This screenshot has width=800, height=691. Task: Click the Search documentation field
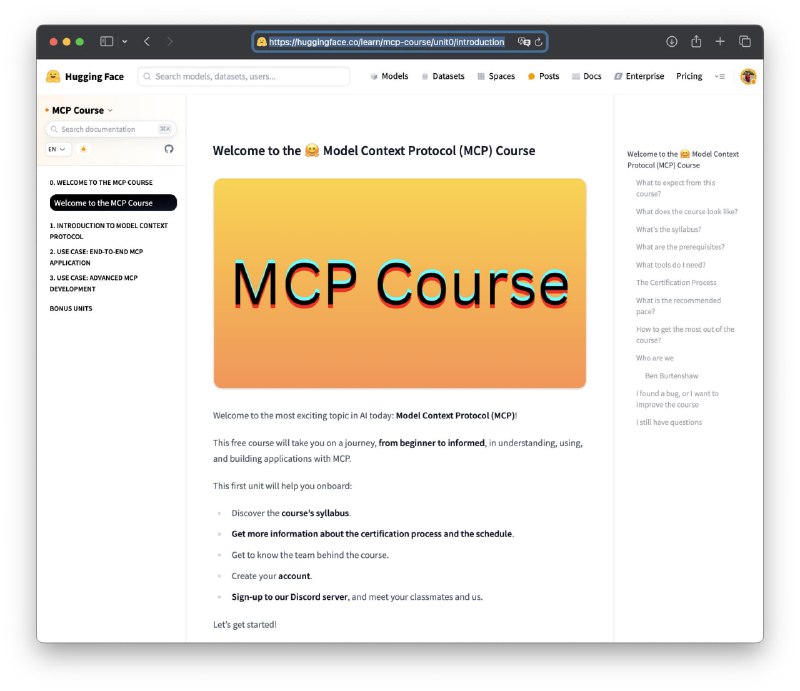(x=111, y=129)
